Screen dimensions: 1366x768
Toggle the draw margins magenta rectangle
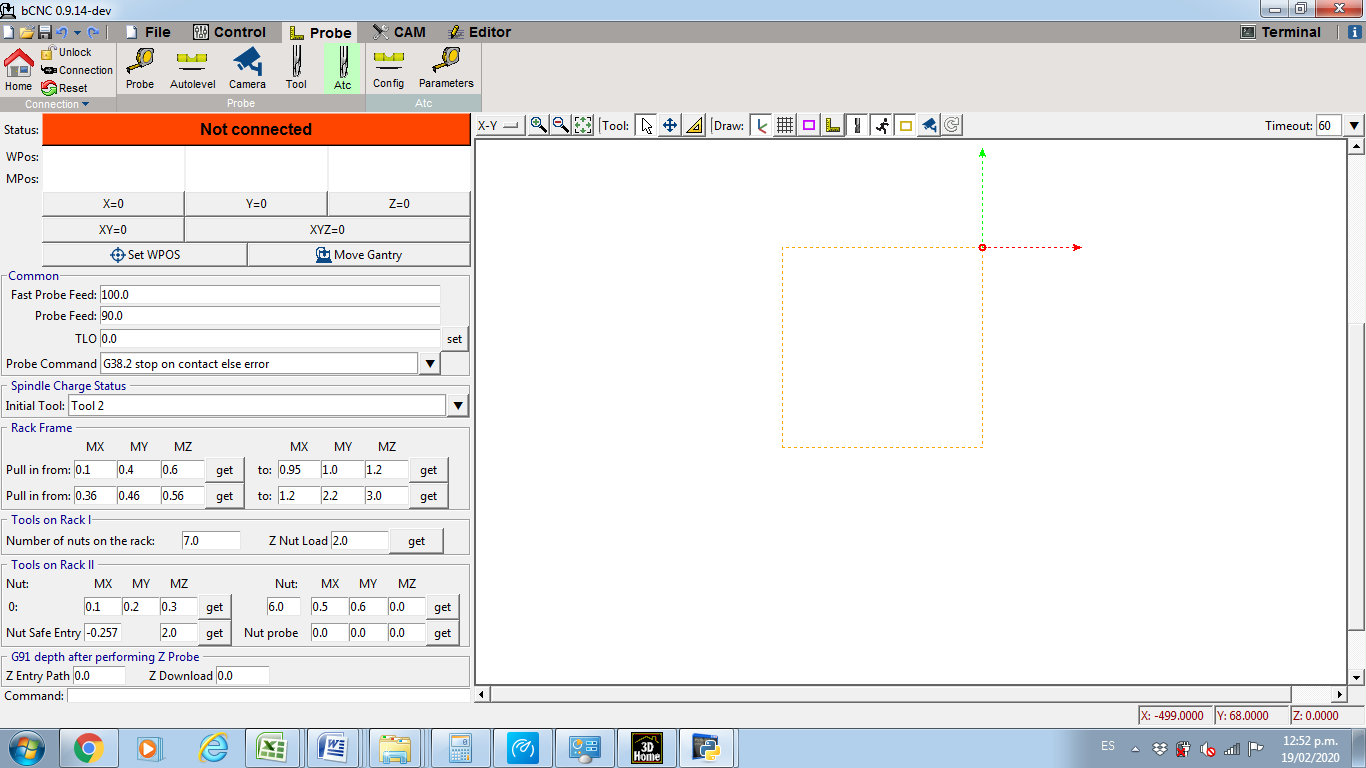click(809, 125)
